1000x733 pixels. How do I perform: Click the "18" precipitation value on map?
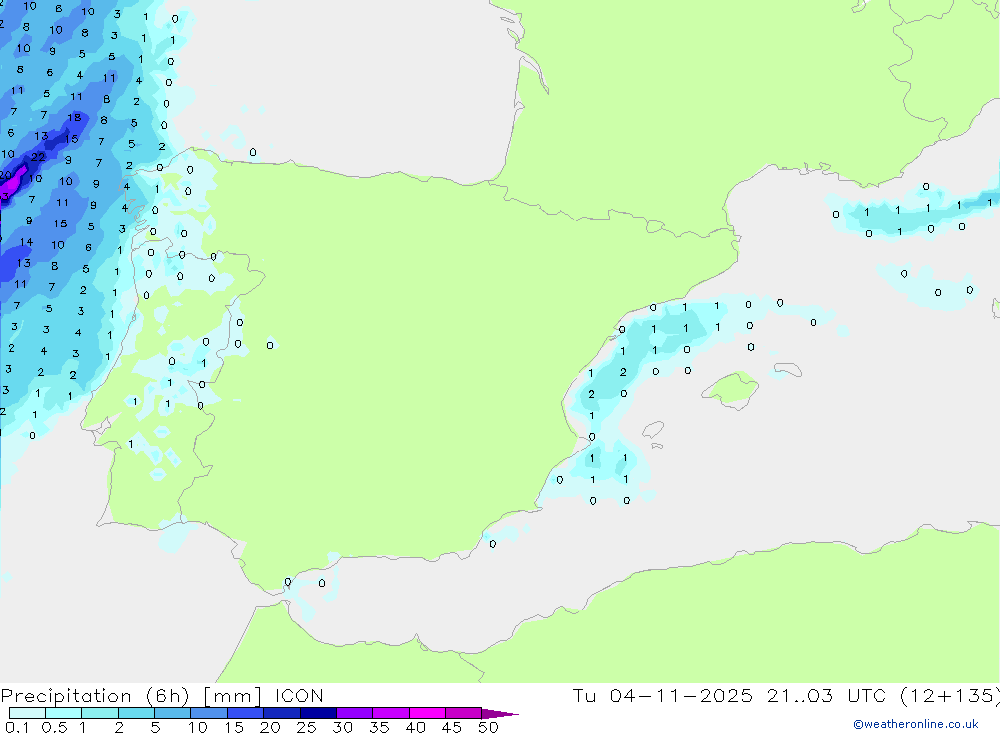[x=75, y=117]
